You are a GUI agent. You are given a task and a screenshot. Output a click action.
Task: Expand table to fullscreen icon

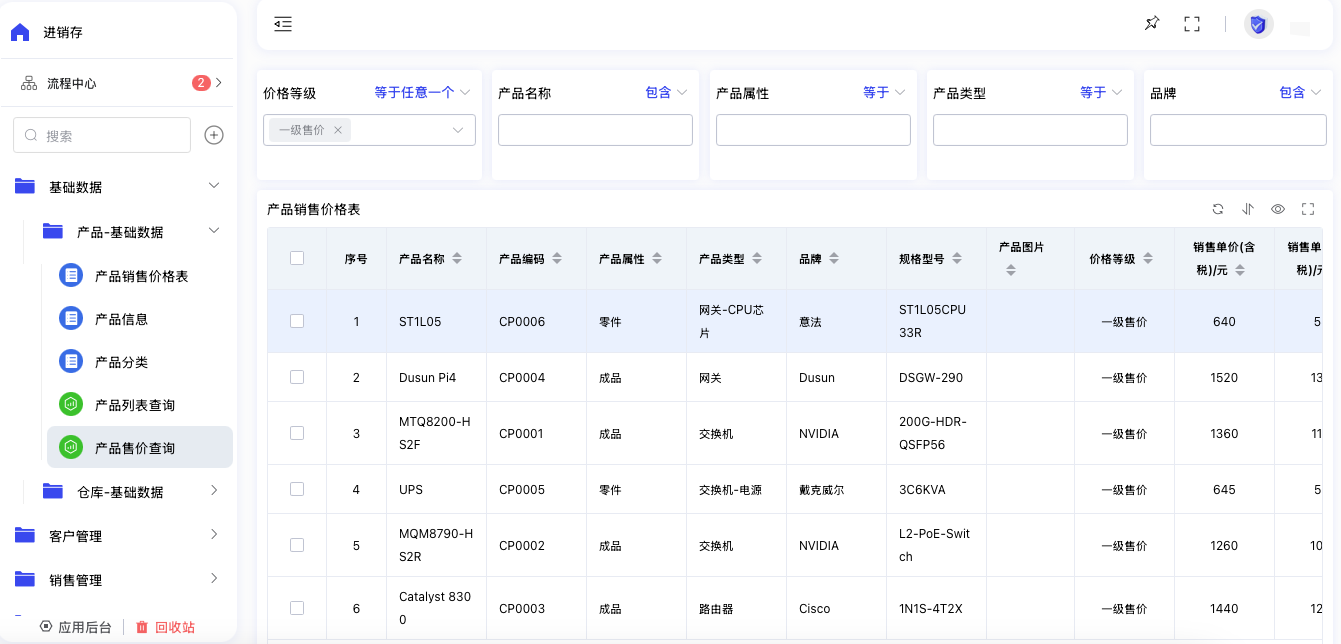point(1308,209)
